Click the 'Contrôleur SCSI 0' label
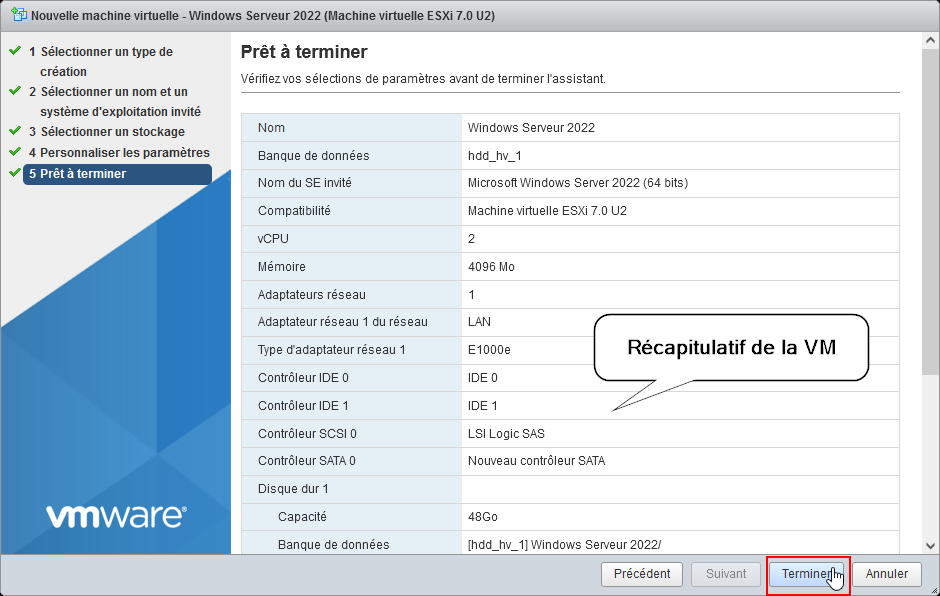940x596 pixels. 307,434
